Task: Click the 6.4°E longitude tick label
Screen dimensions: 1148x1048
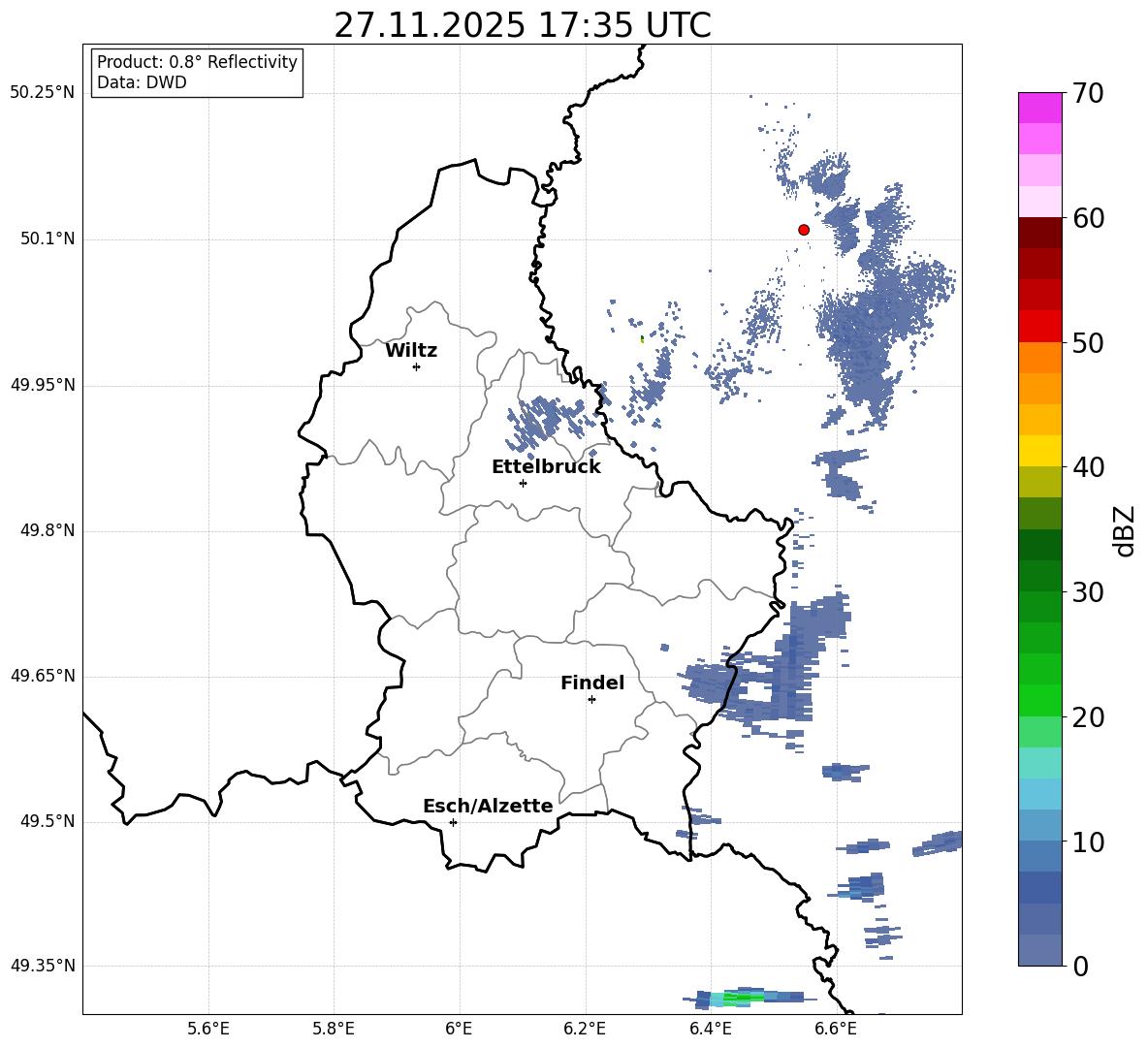Action: pos(710,1029)
